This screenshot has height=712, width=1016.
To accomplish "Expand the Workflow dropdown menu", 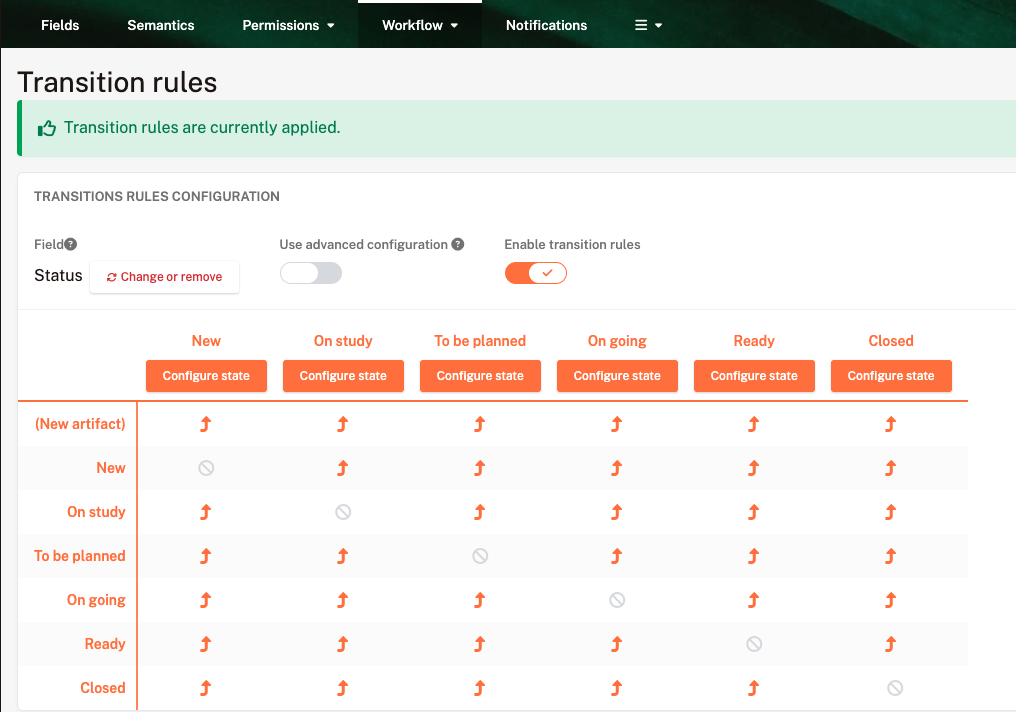I will tap(420, 25).
